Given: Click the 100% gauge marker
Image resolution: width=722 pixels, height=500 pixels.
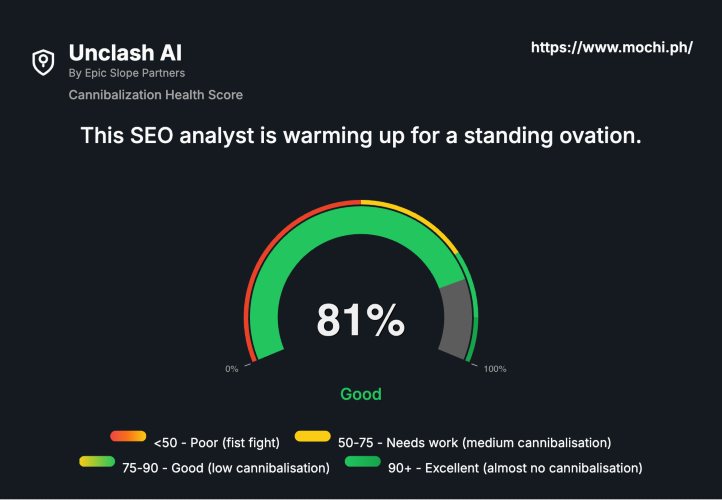Looking at the screenshot, I should tap(495, 369).
